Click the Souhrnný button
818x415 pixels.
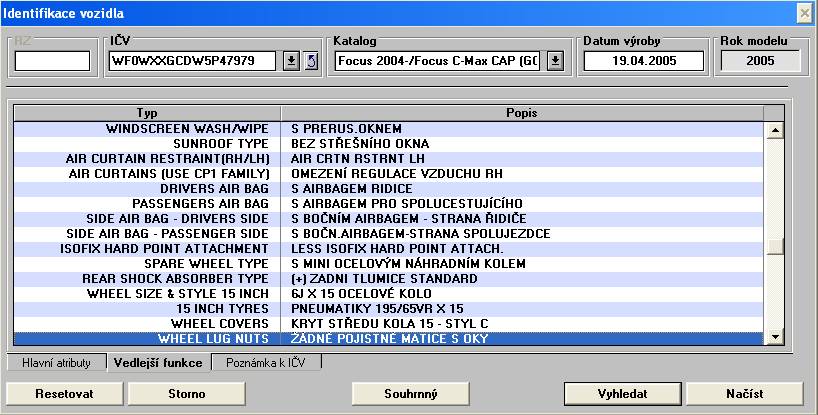[x=411, y=394]
